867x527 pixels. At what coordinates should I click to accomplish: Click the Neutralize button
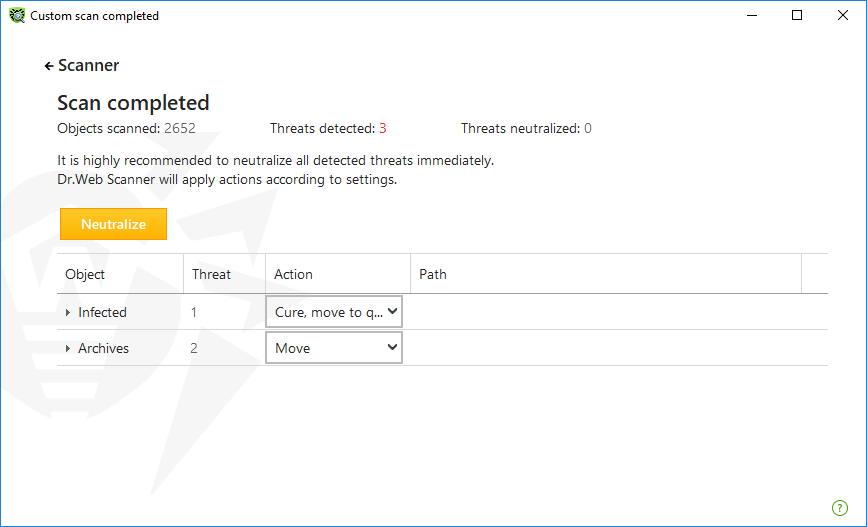(113, 224)
